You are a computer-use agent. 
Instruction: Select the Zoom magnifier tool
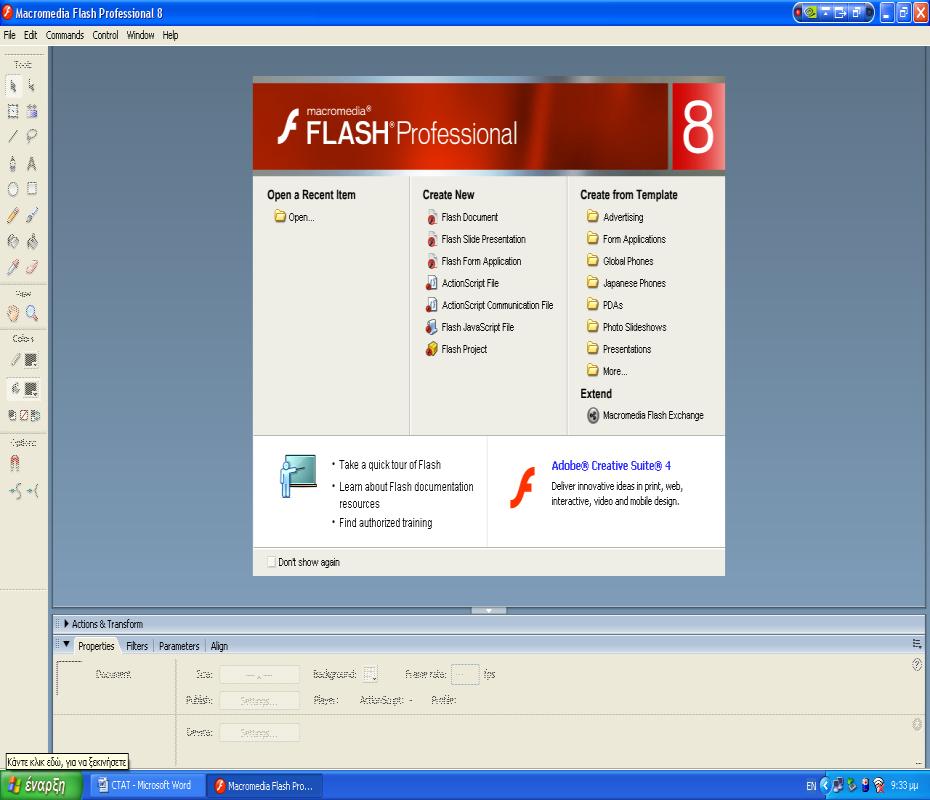32,313
